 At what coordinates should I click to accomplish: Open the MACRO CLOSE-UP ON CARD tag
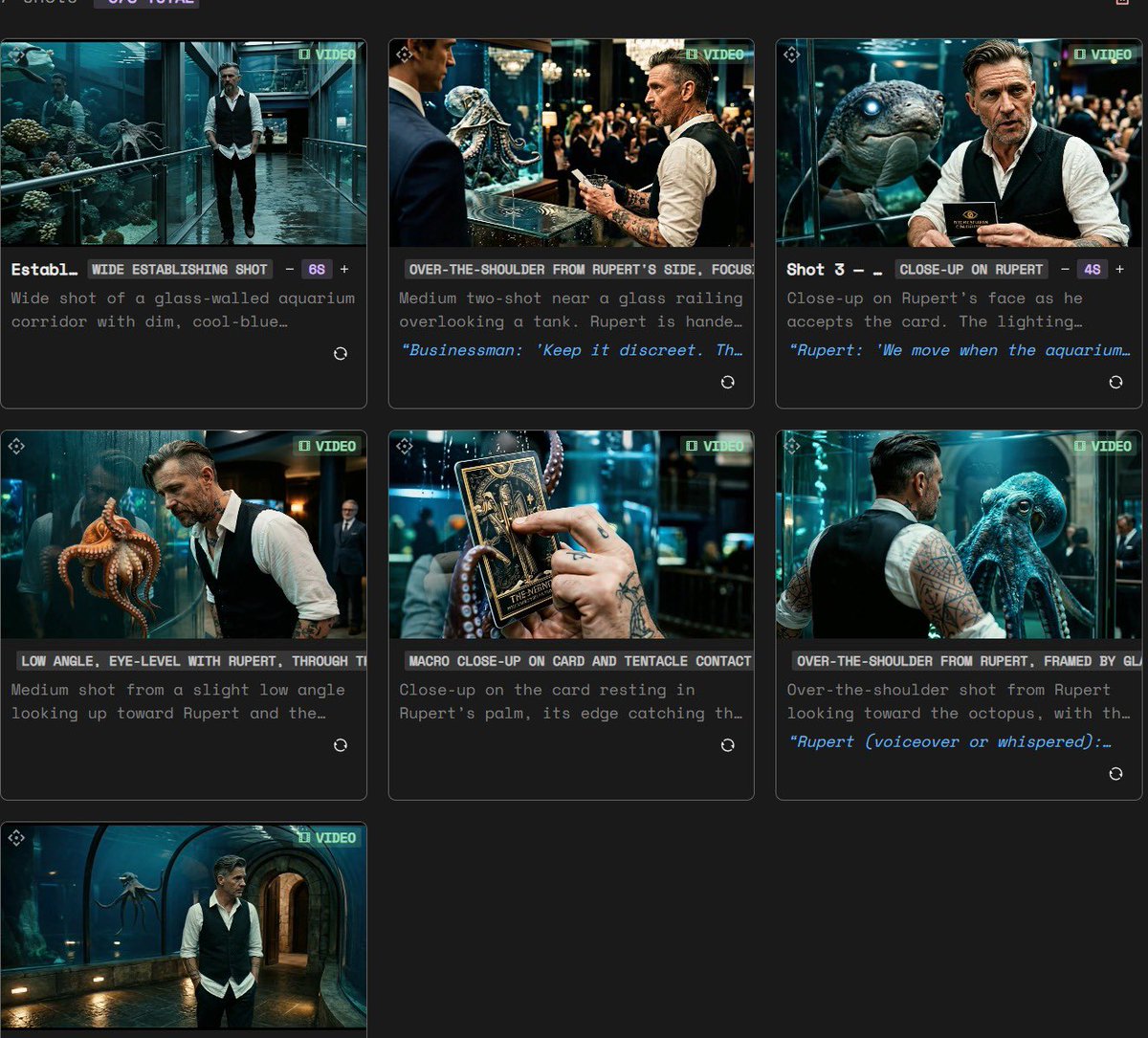tap(580, 661)
